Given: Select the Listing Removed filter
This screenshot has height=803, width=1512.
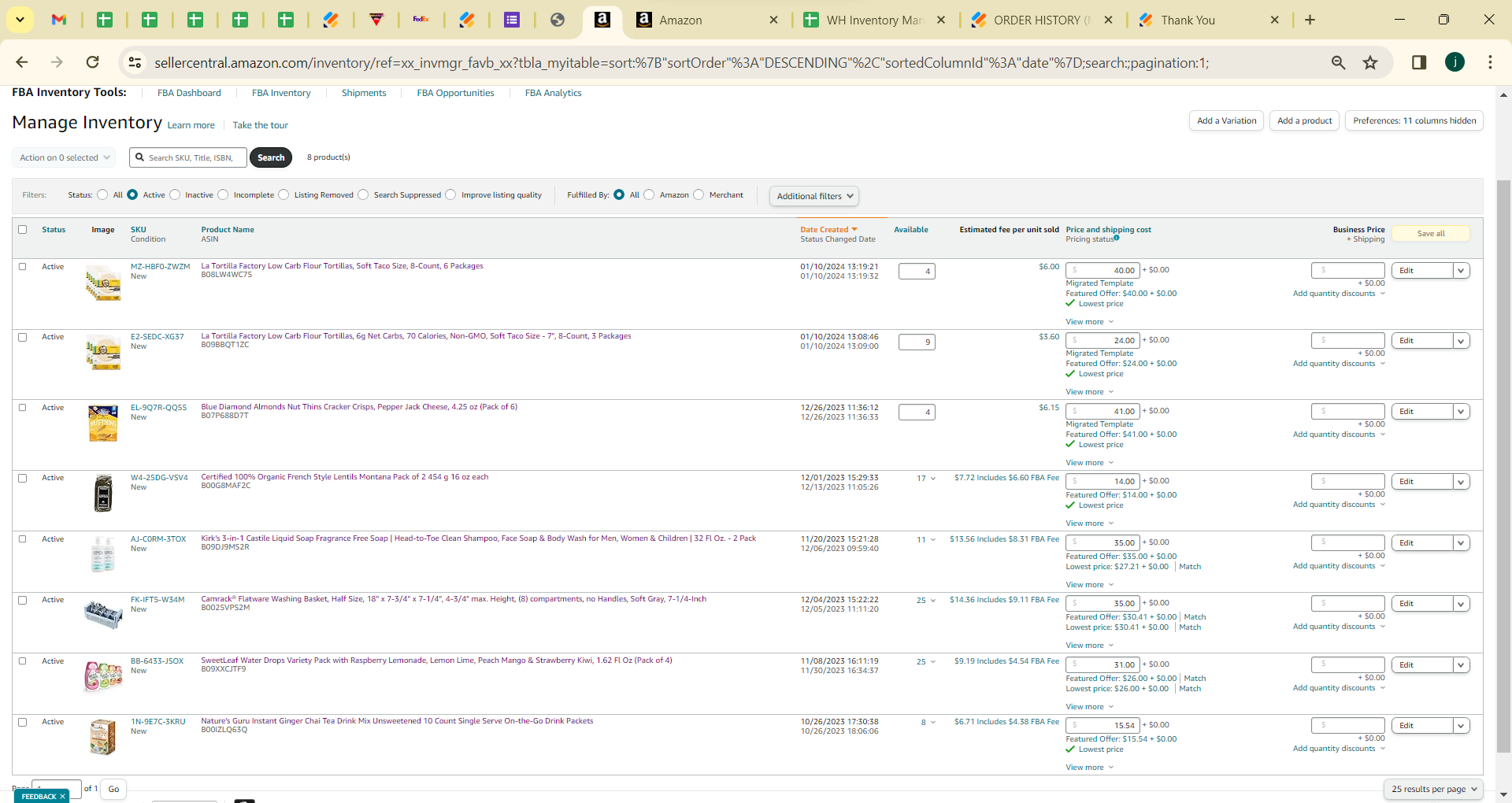Looking at the screenshot, I should coord(283,195).
